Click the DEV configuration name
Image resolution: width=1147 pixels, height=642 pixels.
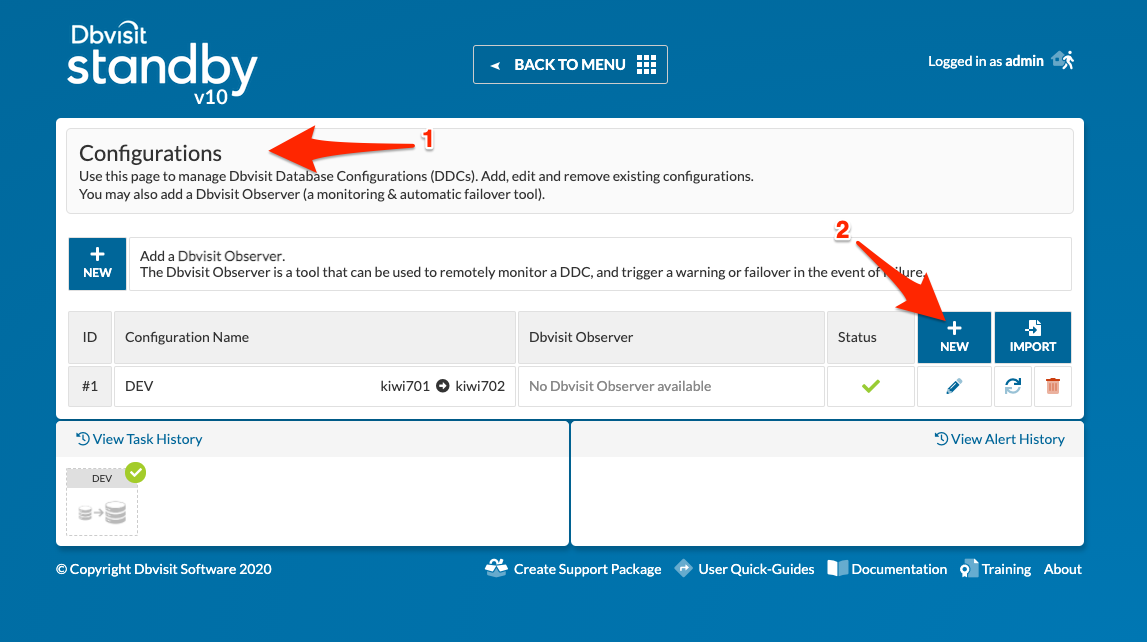click(139, 386)
